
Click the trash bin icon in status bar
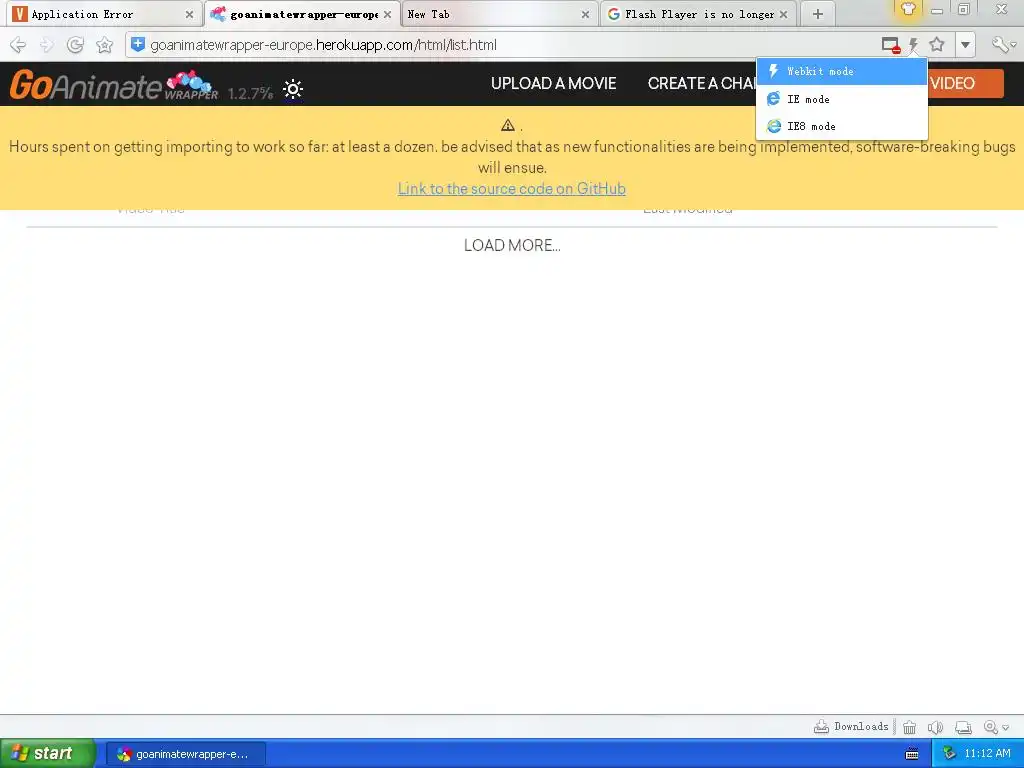[x=909, y=727]
